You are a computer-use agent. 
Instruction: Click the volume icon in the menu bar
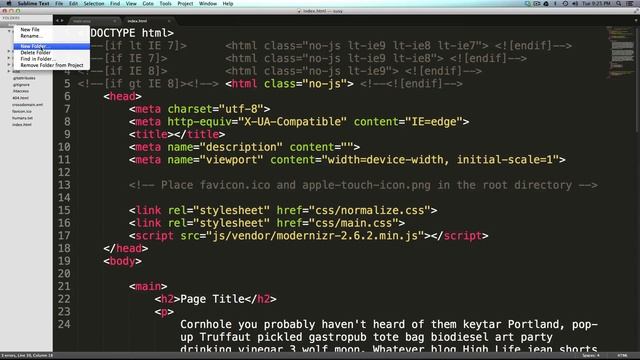[575, 4]
